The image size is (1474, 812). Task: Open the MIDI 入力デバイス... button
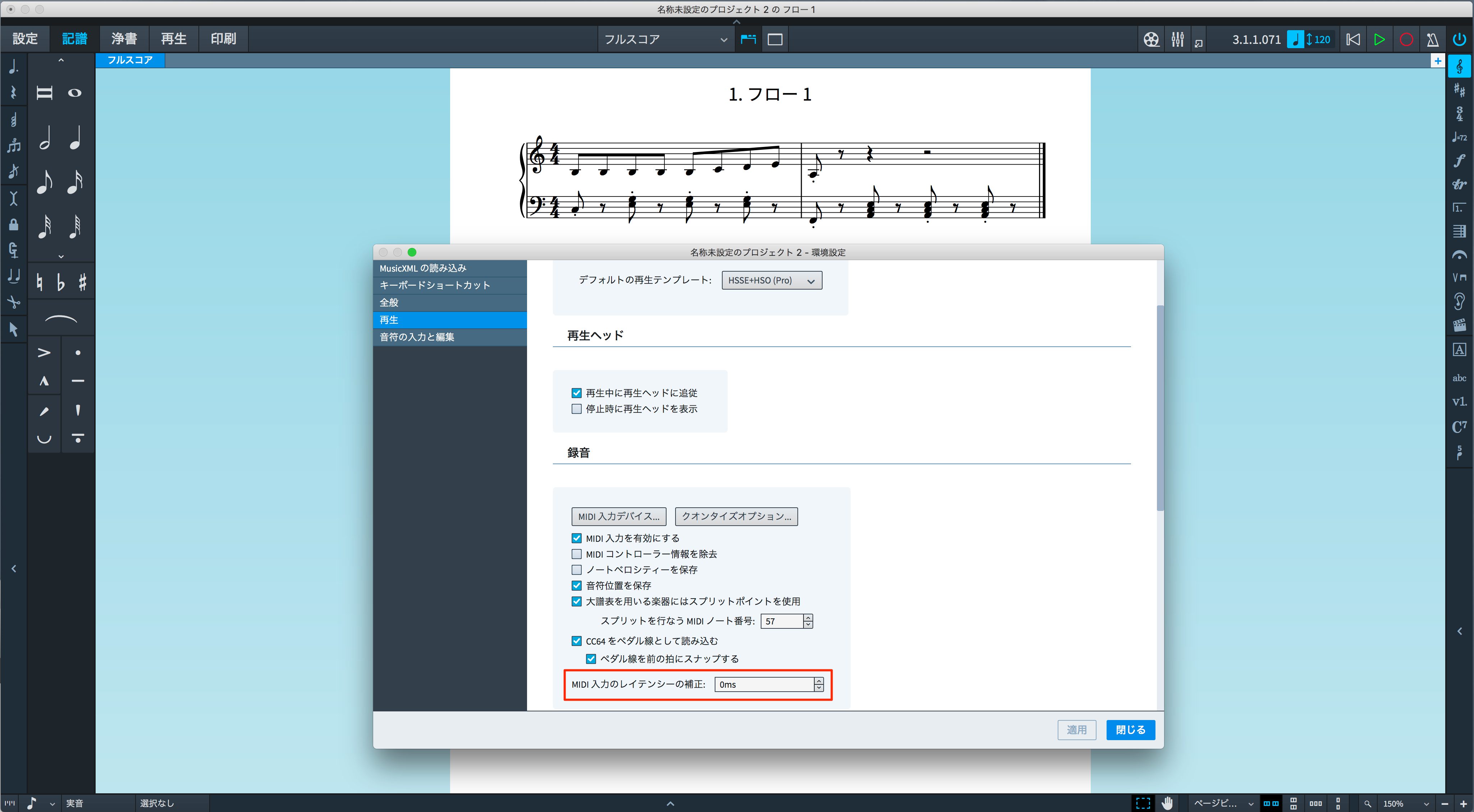coord(619,516)
